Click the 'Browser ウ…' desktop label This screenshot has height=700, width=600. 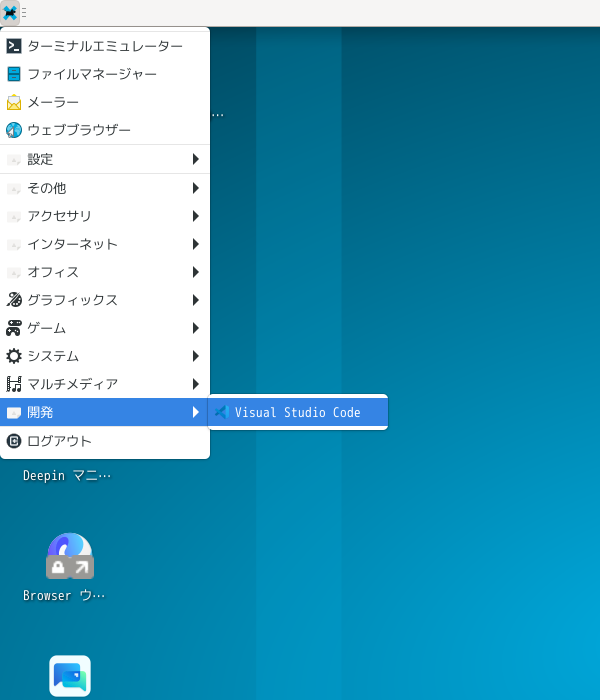pyautogui.click(x=64, y=596)
